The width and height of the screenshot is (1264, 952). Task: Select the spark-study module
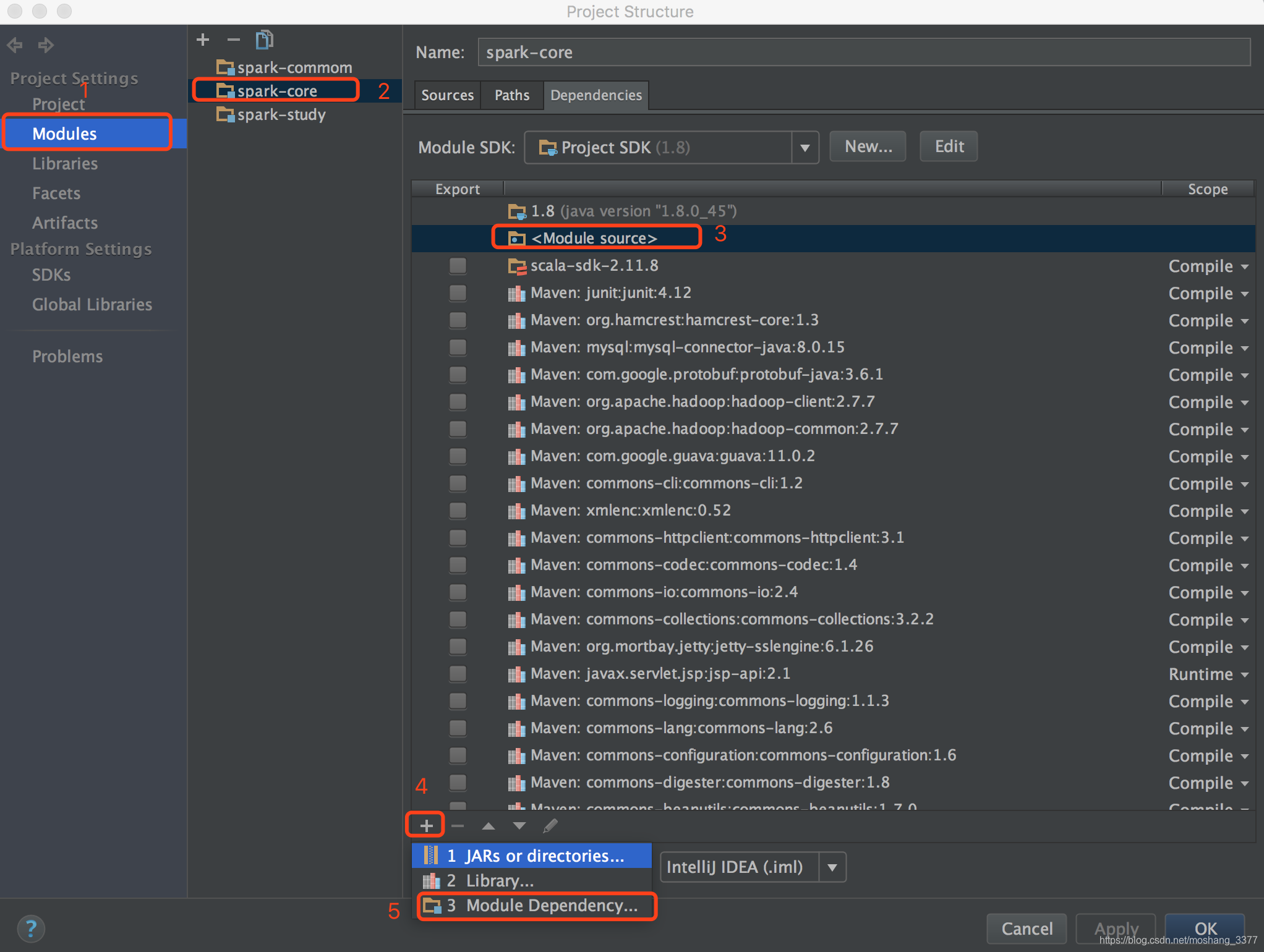(x=281, y=114)
